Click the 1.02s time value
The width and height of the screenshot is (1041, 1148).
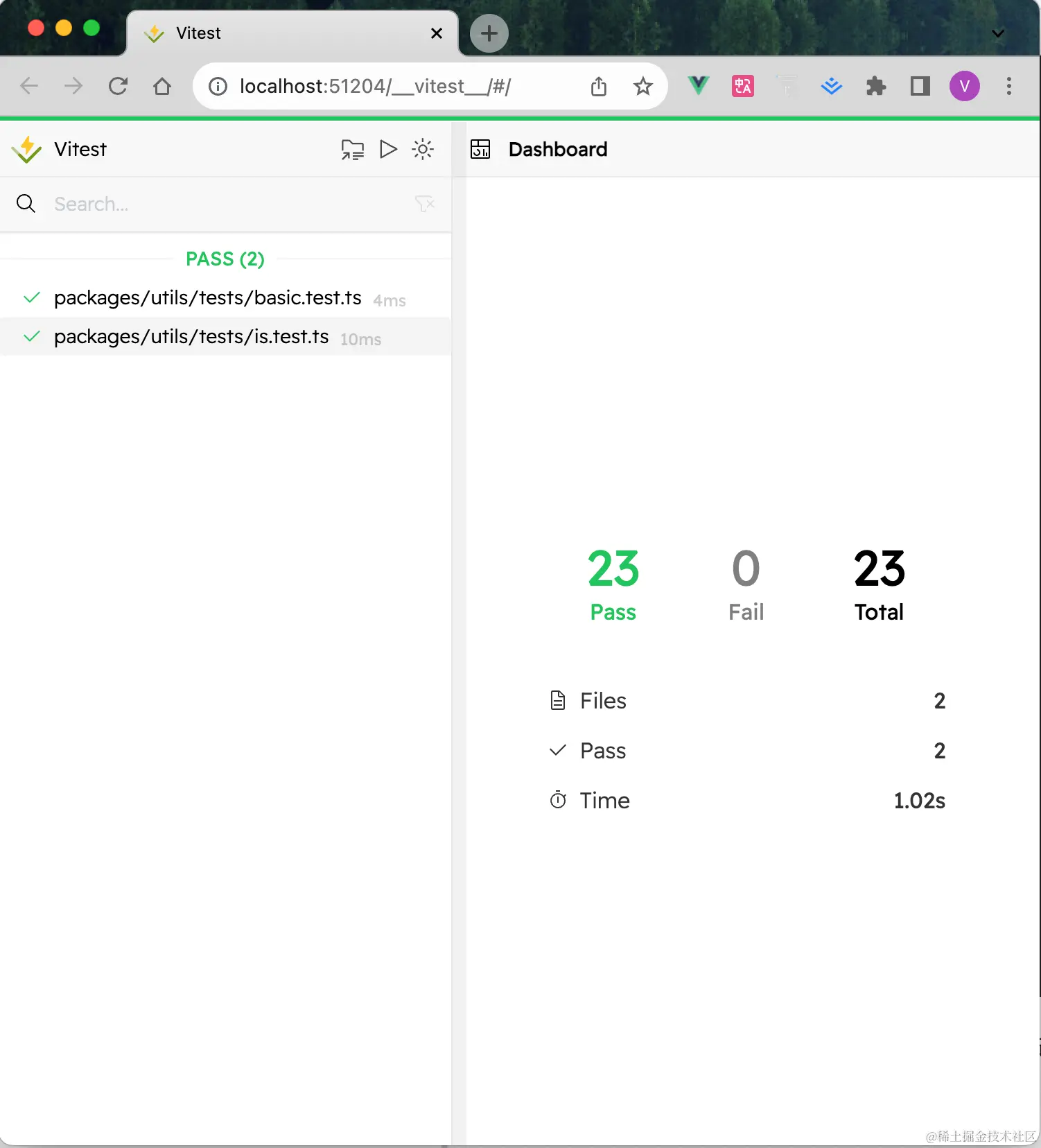tap(920, 801)
